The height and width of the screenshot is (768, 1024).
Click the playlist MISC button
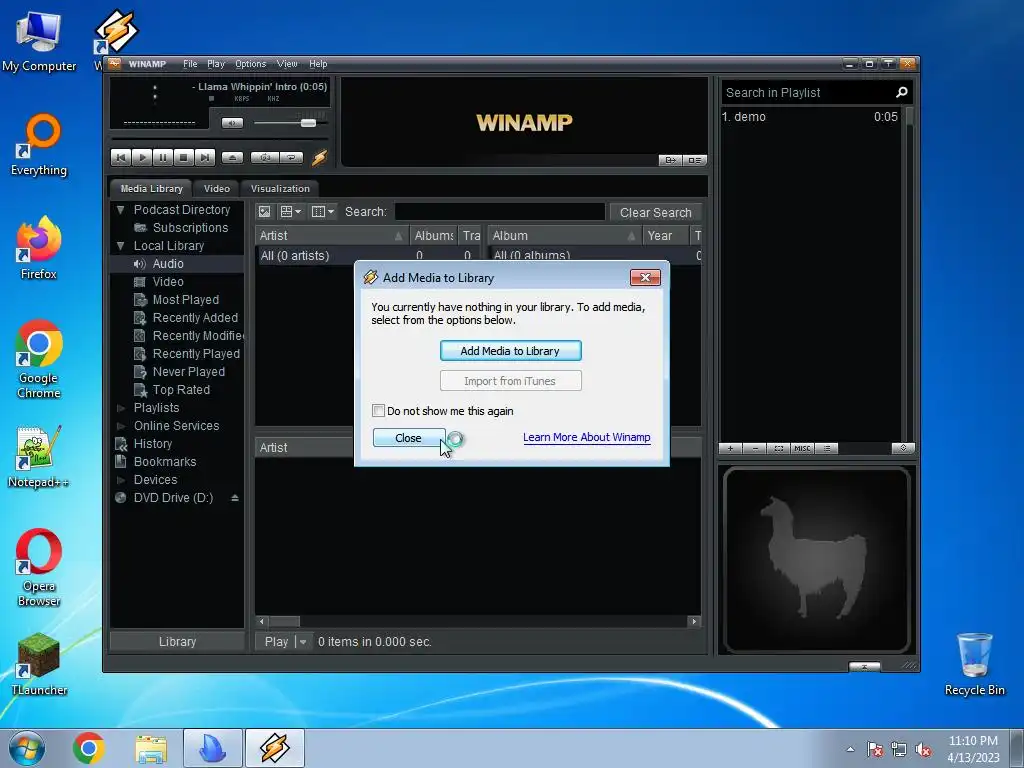click(x=803, y=449)
